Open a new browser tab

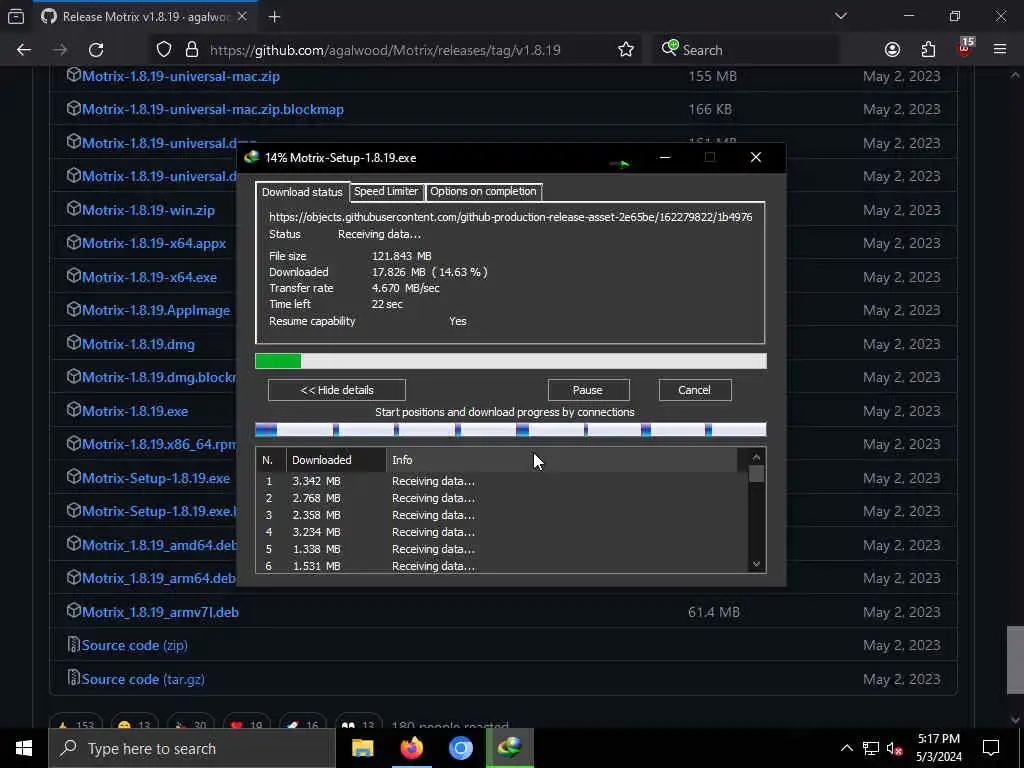(x=274, y=17)
